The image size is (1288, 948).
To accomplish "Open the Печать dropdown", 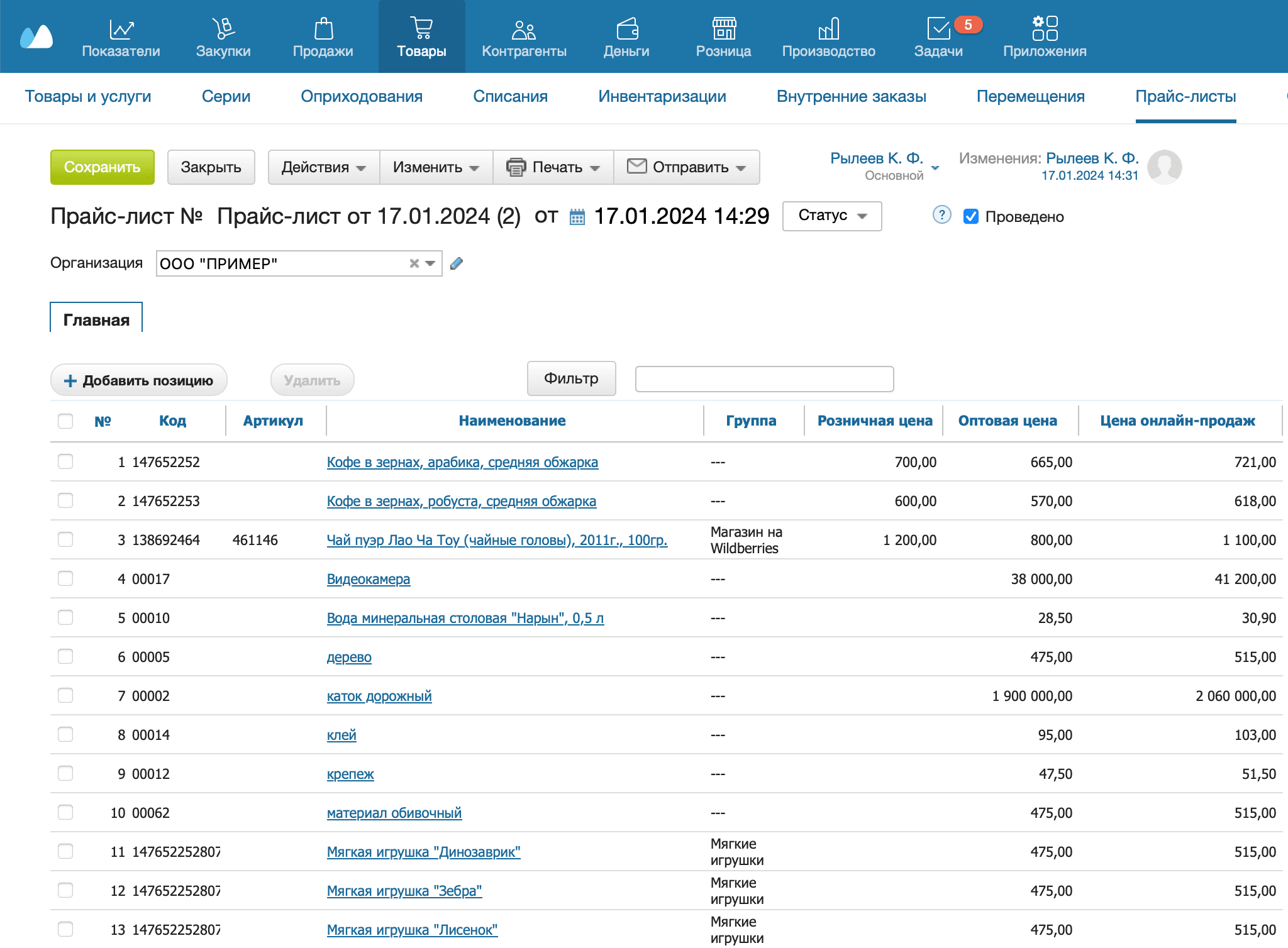I will pyautogui.click(x=553, y=167).
